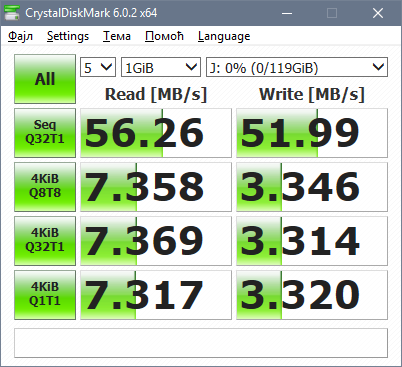The width and height of the screenshot is (402, 367).
Task: Click the sequential read result 56.26
Action: (x=156, y=133)
